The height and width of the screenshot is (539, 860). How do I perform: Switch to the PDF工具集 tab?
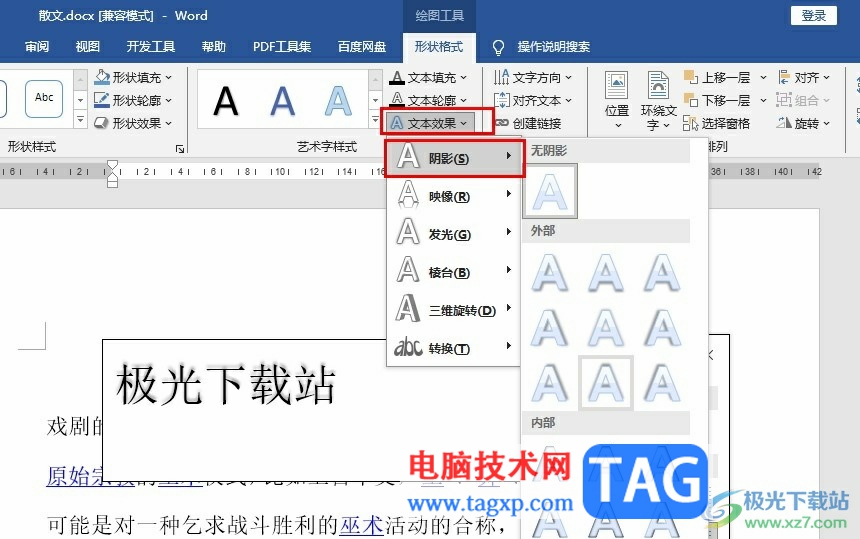click(x=282, y=47)
